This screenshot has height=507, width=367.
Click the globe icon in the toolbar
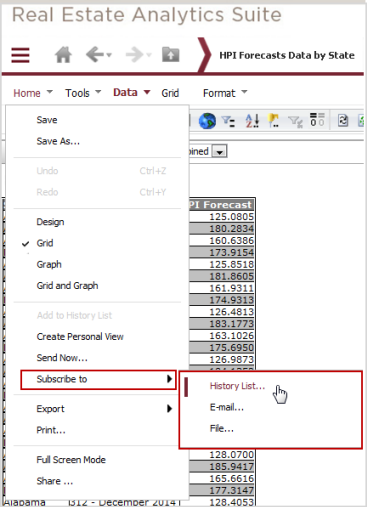click(x=207, y=121)
